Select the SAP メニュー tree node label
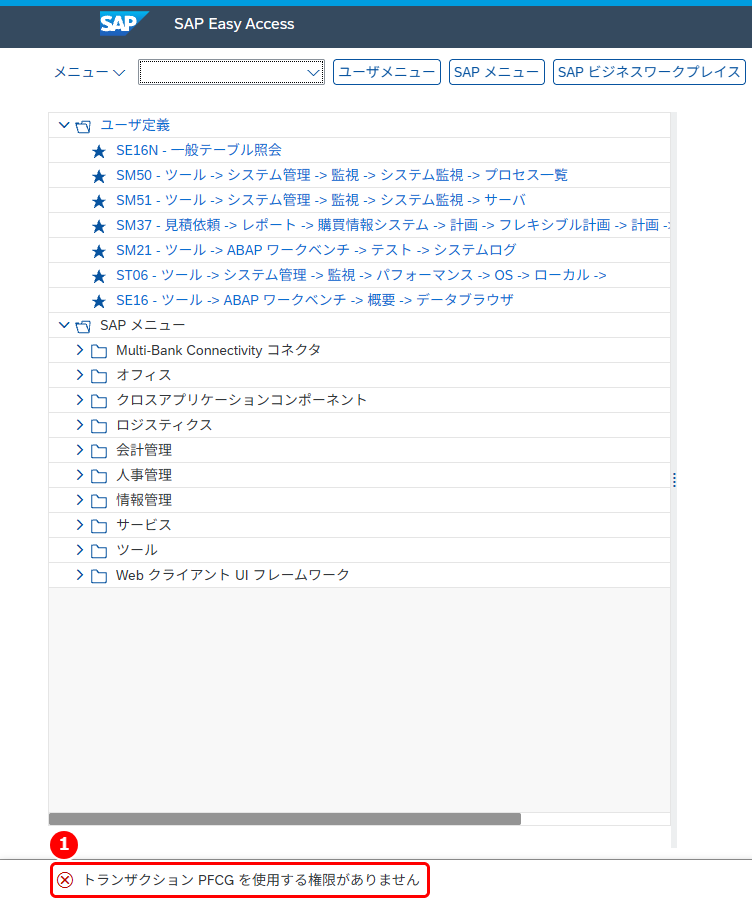 click(142, 325)
